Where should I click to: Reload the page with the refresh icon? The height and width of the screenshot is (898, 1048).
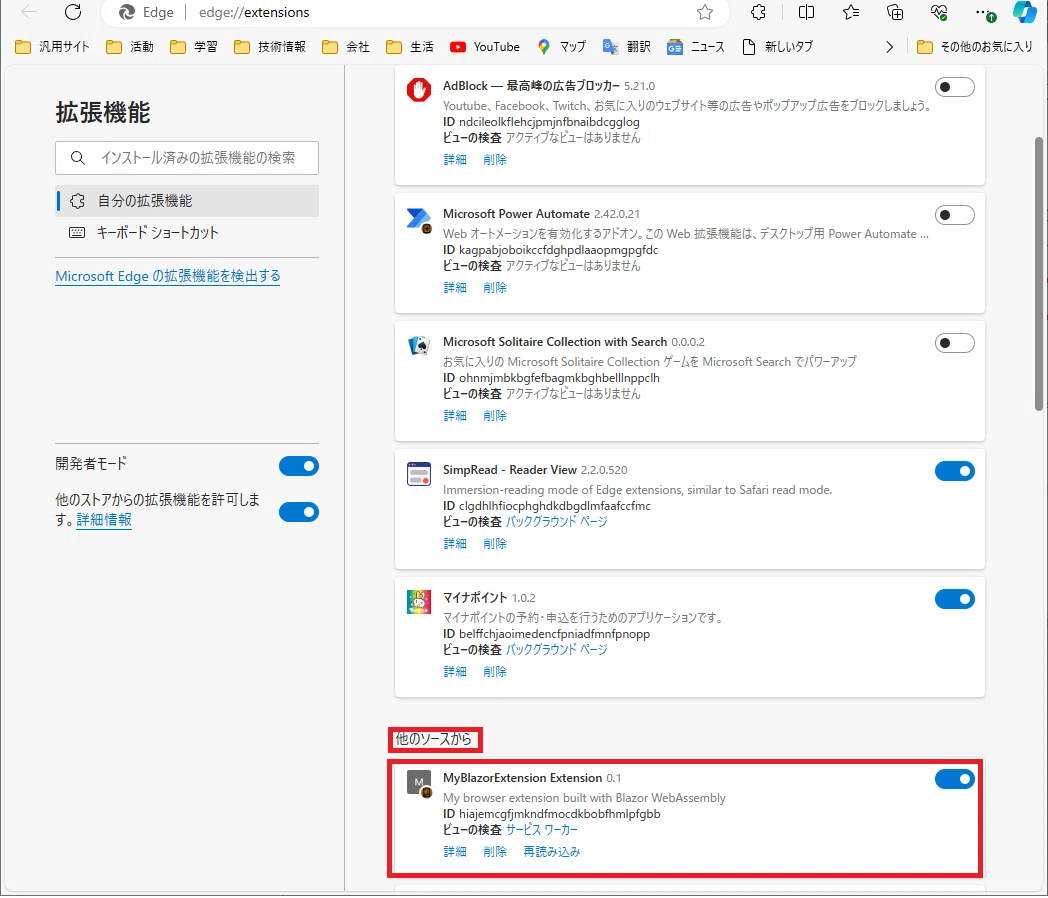[73, 12]
